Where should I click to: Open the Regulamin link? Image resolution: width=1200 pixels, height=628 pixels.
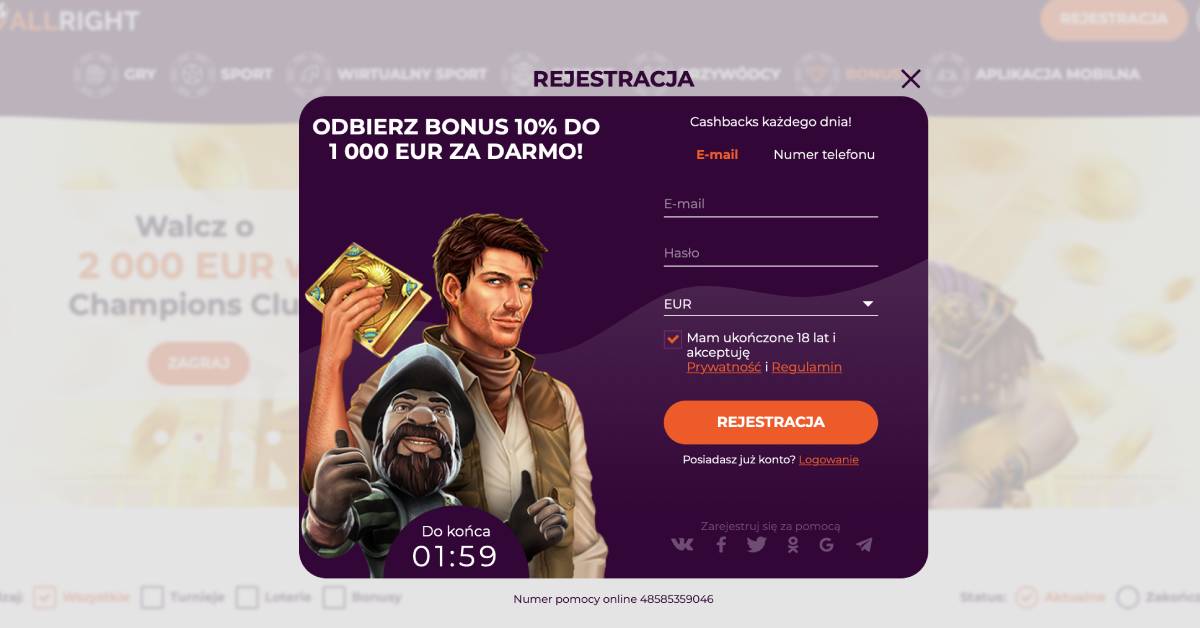pos(806,367)
